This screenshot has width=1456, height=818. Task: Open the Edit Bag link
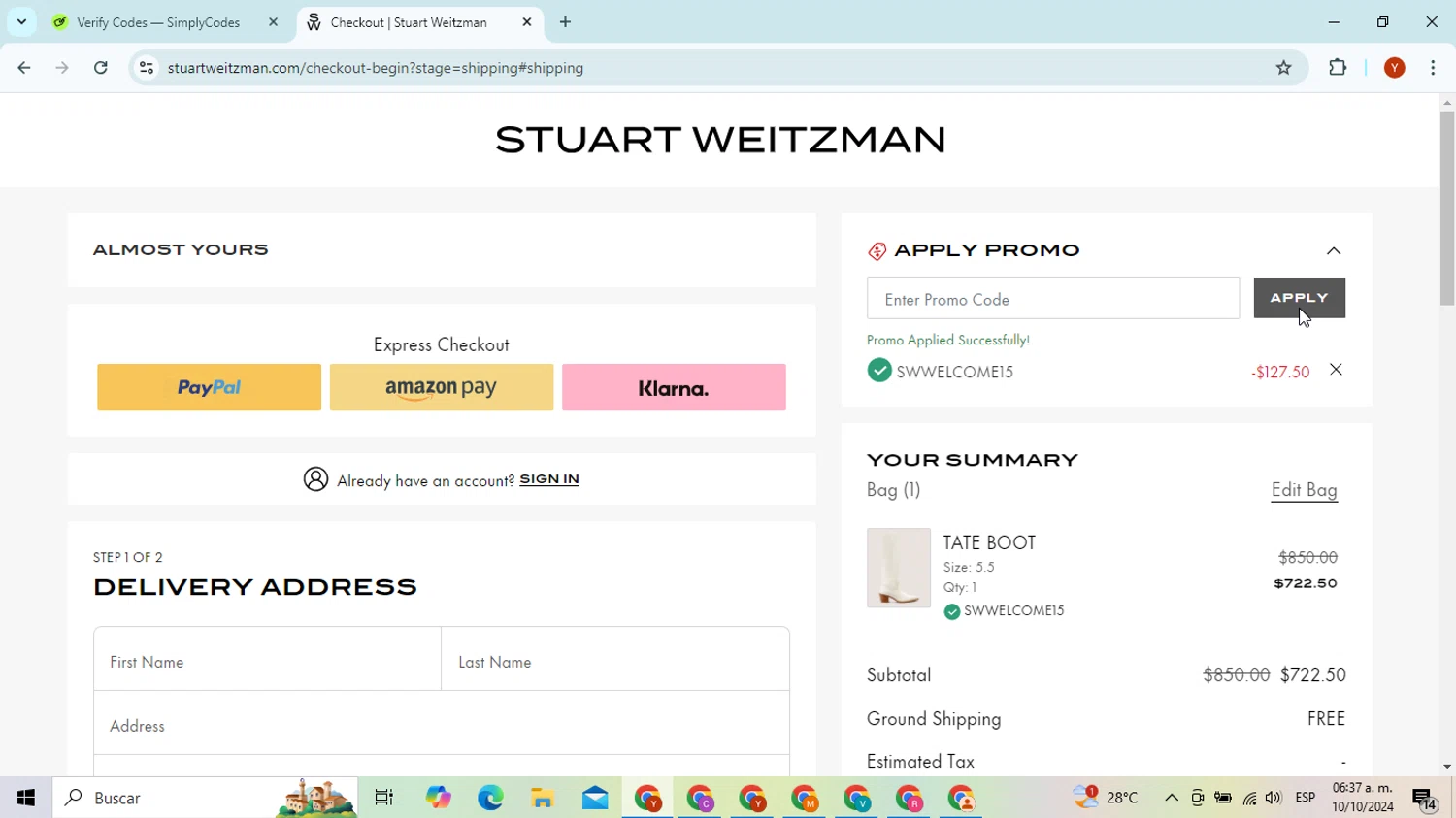(1305, 490)
